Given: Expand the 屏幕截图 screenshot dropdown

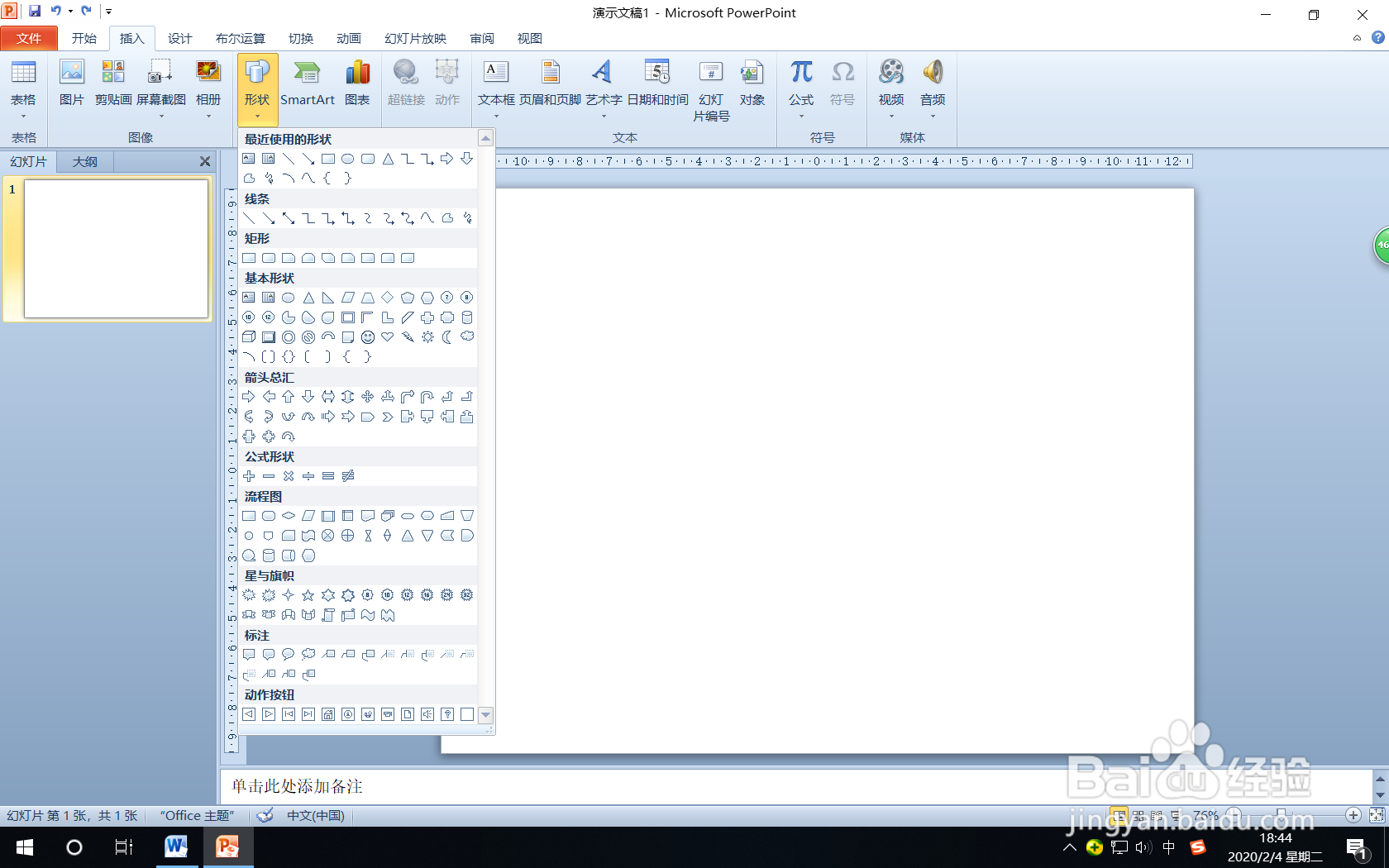Looking at the screenshot, I should (161, 117).
